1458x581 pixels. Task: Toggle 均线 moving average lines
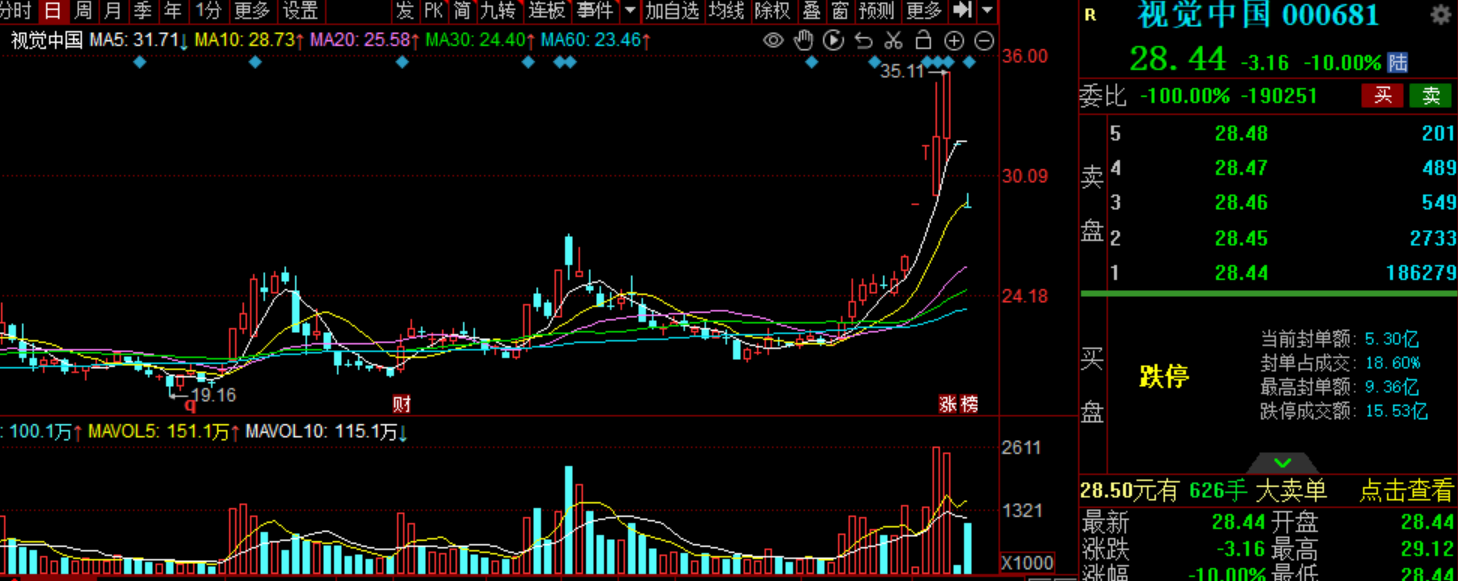(x=726, y=11)
